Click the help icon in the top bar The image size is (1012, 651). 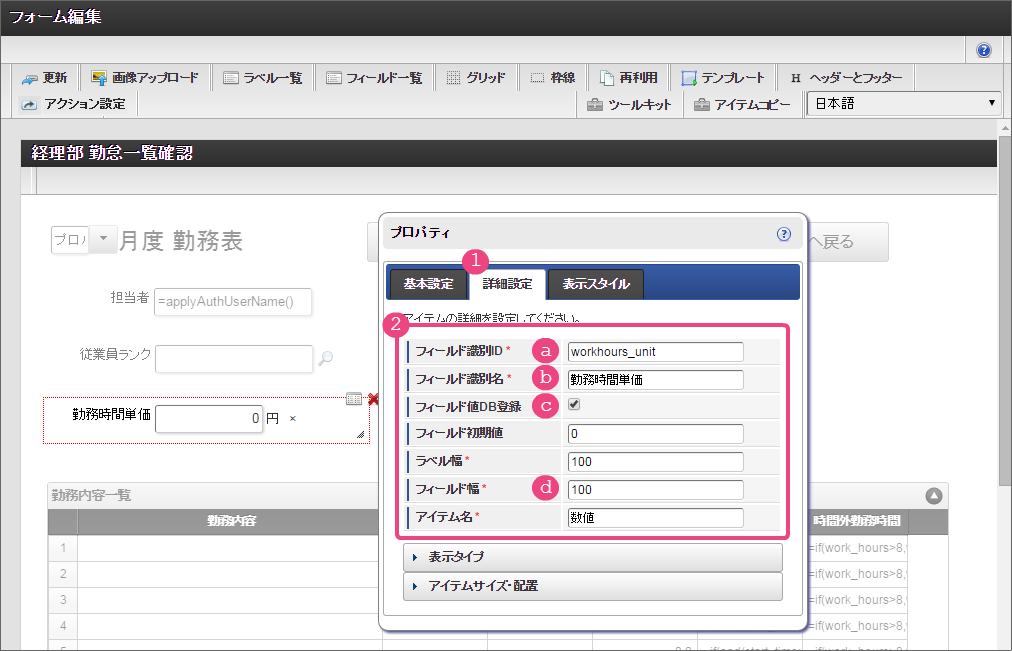click(x=984, y=50)
